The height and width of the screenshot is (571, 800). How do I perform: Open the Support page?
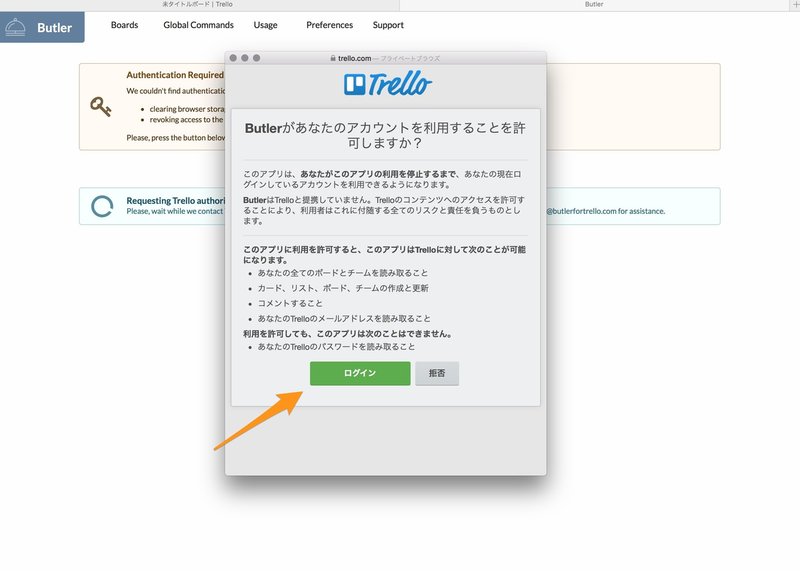(388, 25)
